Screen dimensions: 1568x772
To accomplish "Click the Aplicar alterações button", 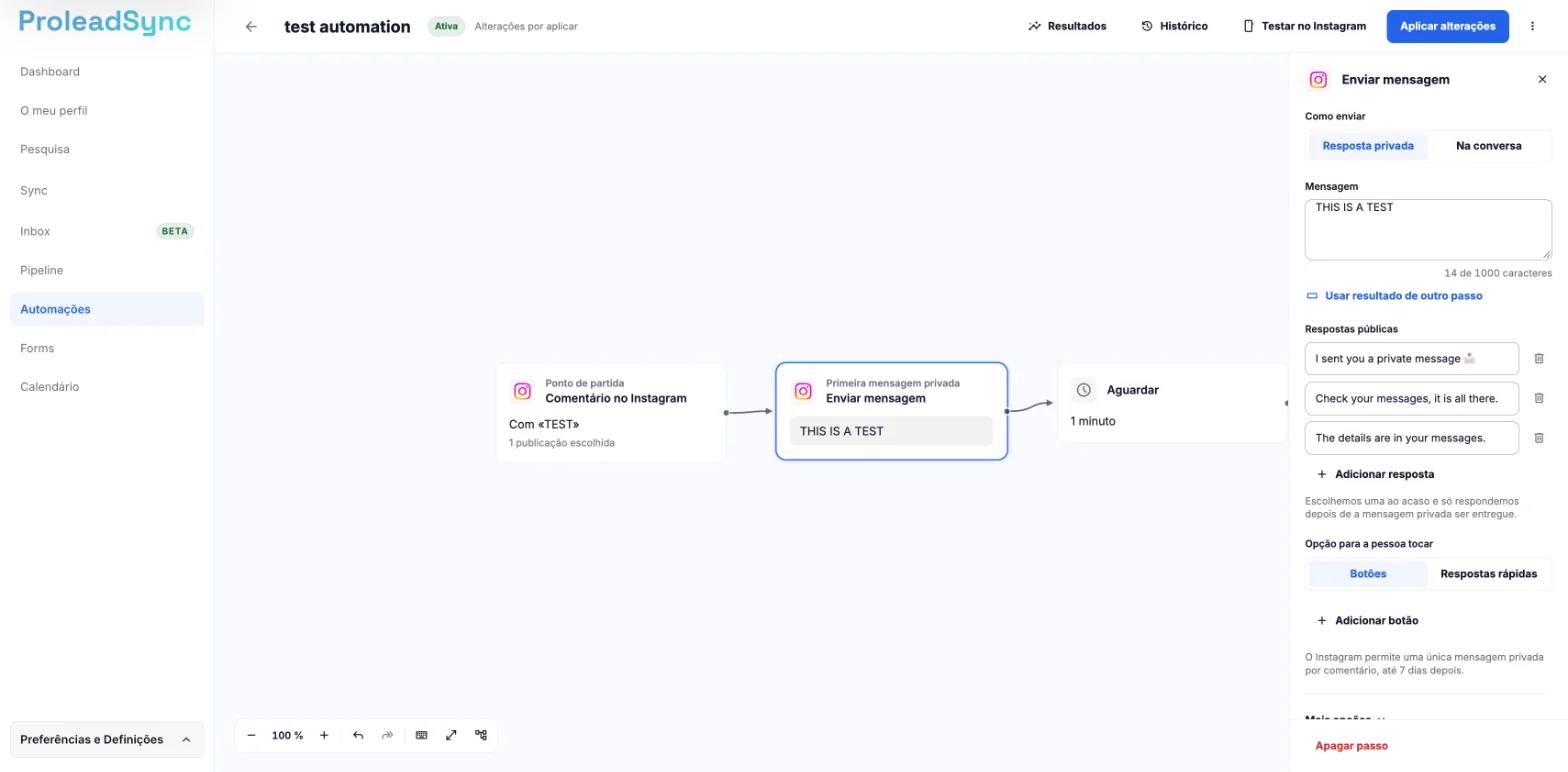I will click(1447, 26).
